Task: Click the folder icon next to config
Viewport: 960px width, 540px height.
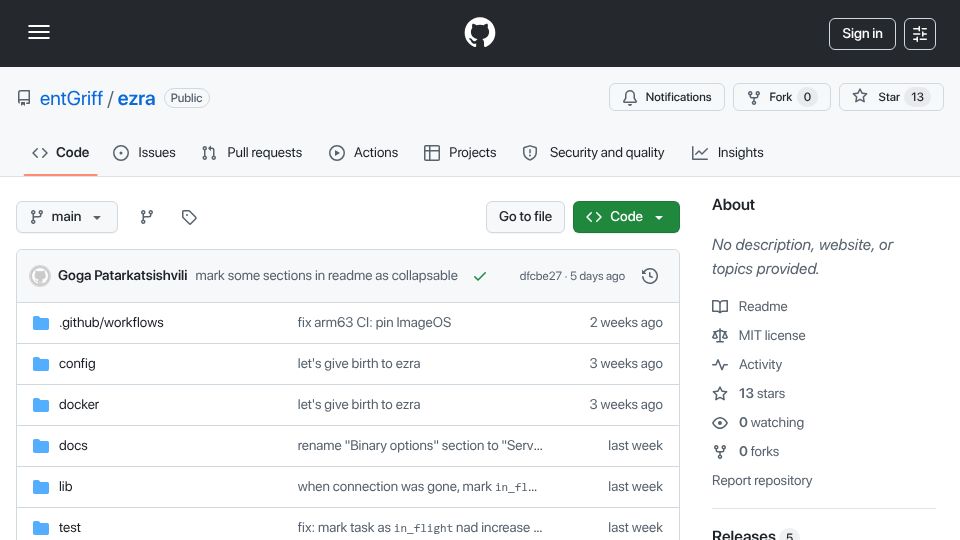Action: (x=41, y=364)
